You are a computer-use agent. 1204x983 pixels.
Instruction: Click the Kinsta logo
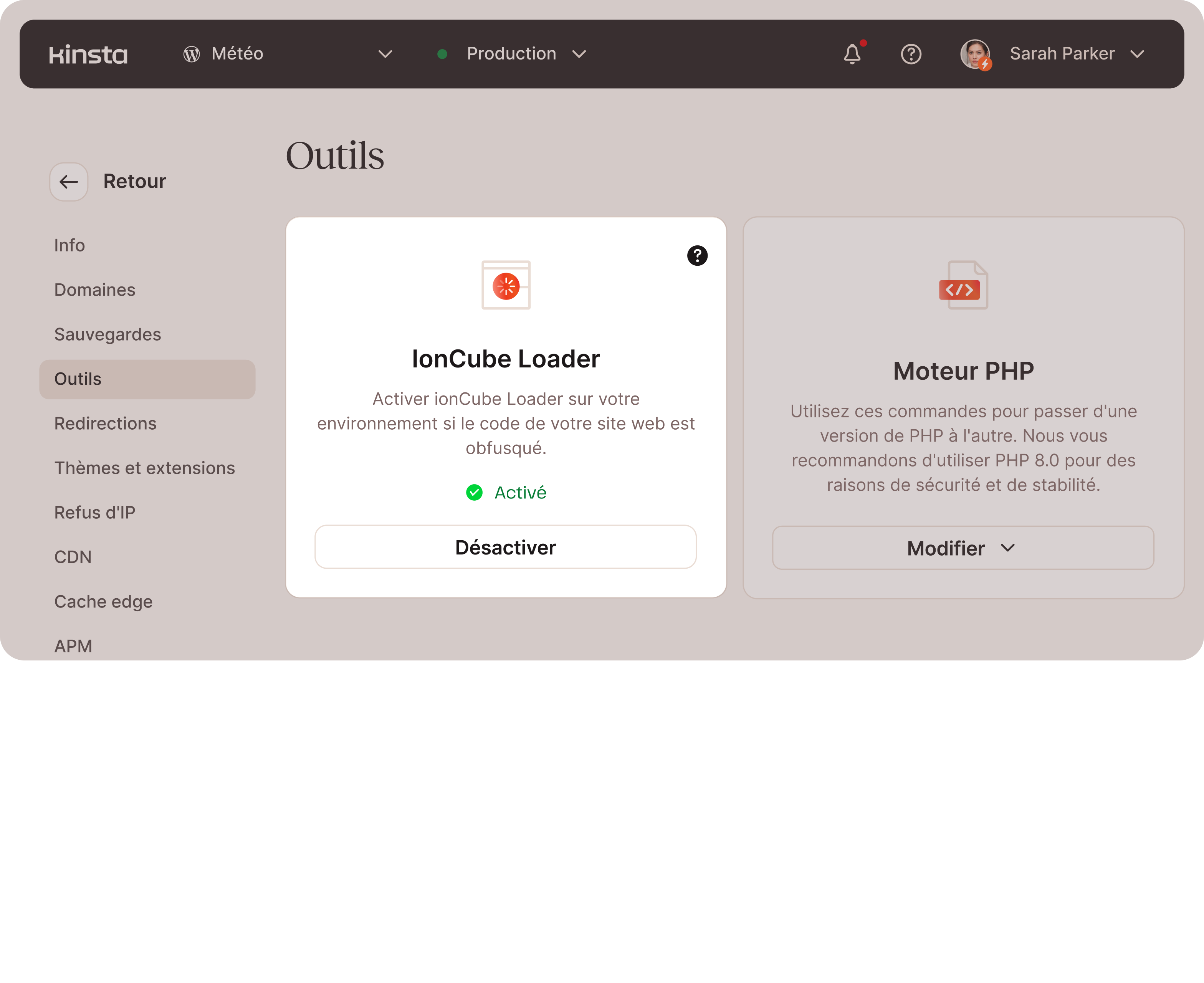(88, 55)
